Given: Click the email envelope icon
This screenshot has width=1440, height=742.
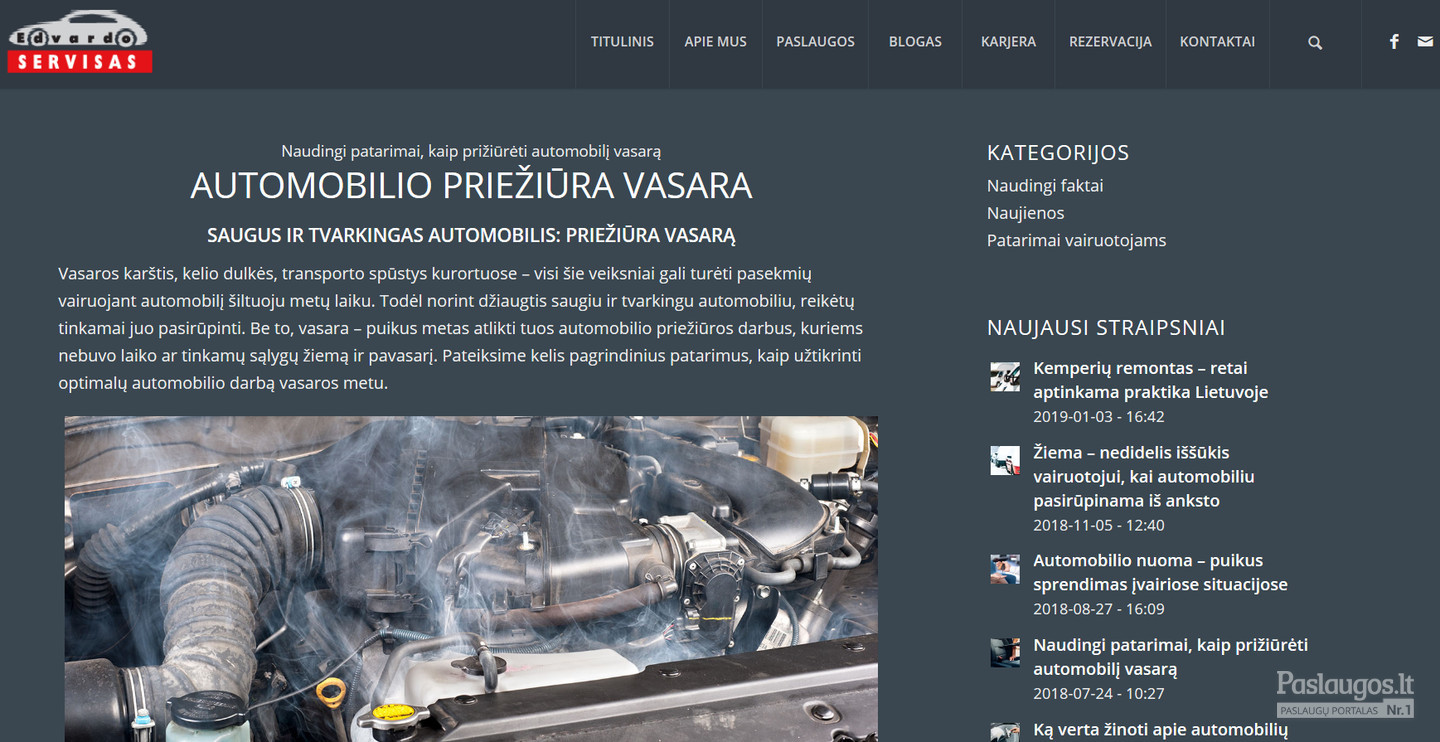Looking at the screenshot, I should pos(1425,42).
